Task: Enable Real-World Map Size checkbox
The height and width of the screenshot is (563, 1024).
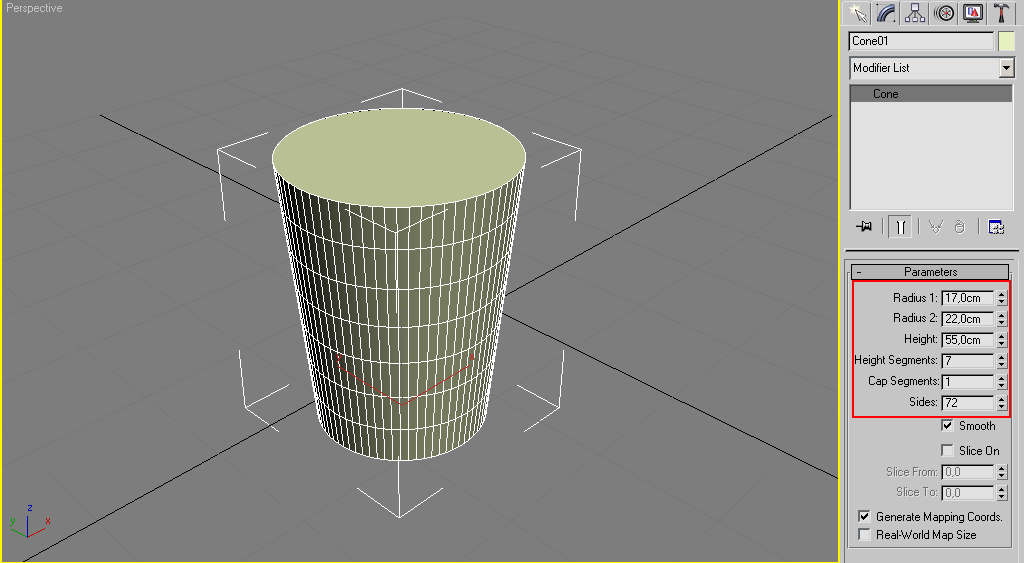Action: click(864, 535)
